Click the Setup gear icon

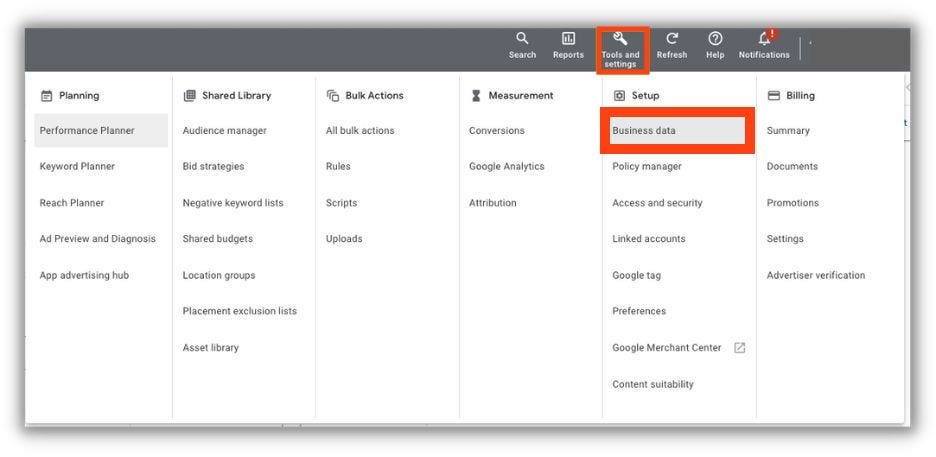(620, 95)
